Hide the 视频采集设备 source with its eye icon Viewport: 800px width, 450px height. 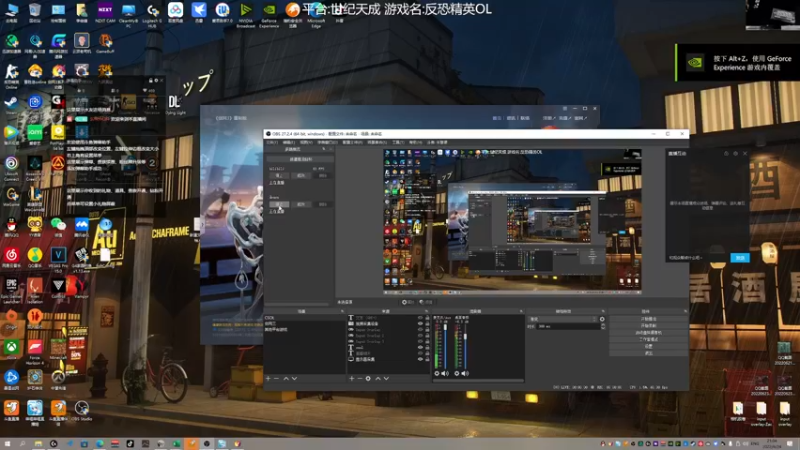click(420, 323)
